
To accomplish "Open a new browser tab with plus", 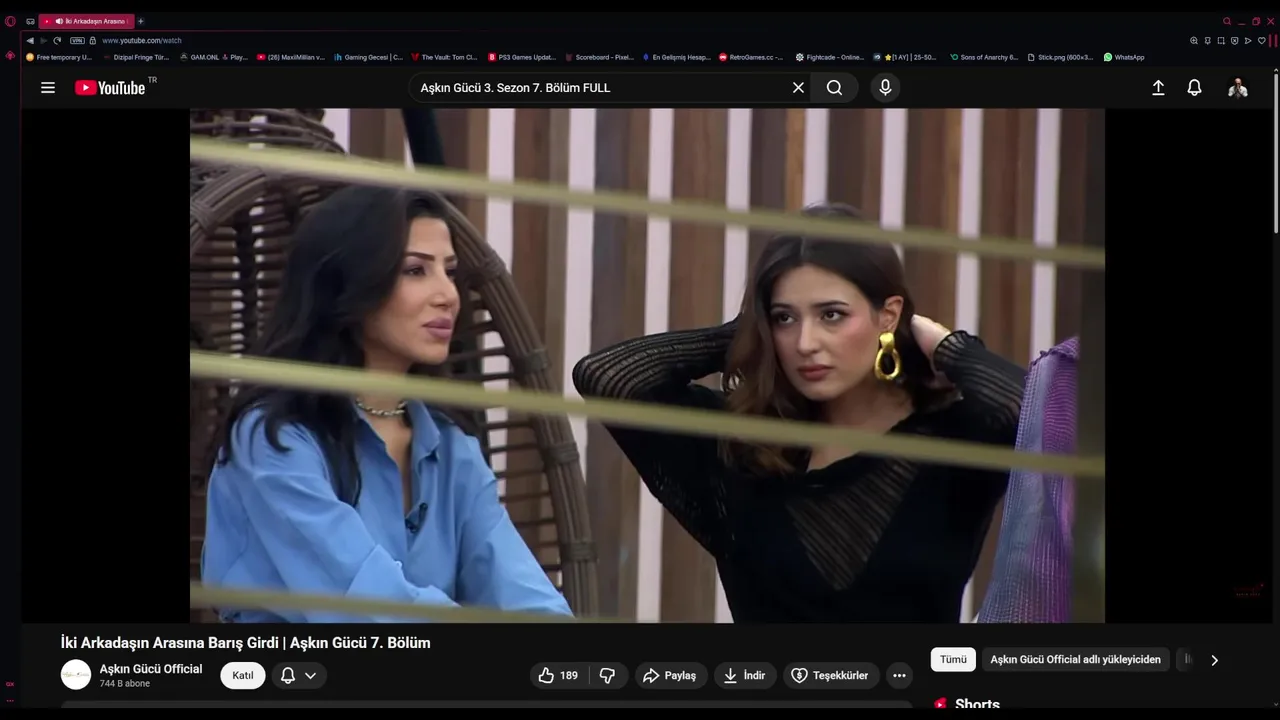I will (x=140, y=21).
